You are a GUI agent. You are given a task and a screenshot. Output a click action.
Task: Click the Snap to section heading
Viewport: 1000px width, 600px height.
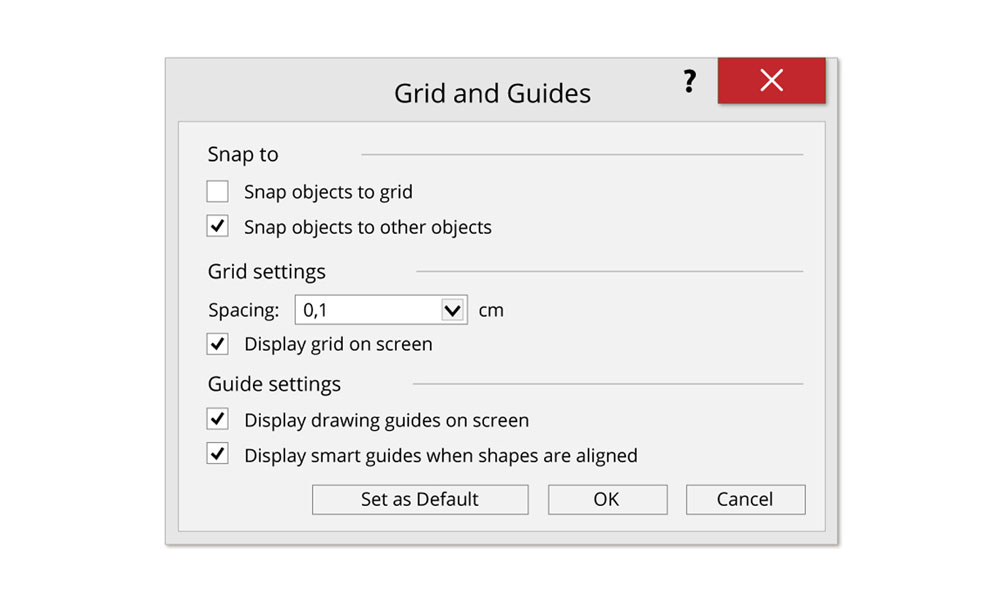[243, 154]
